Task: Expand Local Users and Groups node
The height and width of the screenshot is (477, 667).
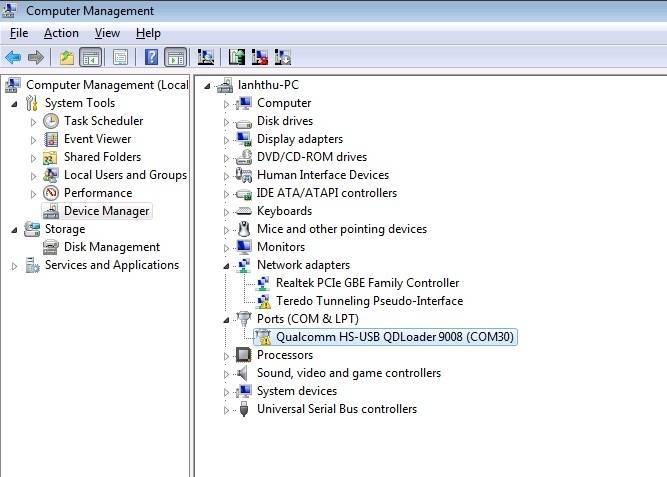Action: [34, 176]
